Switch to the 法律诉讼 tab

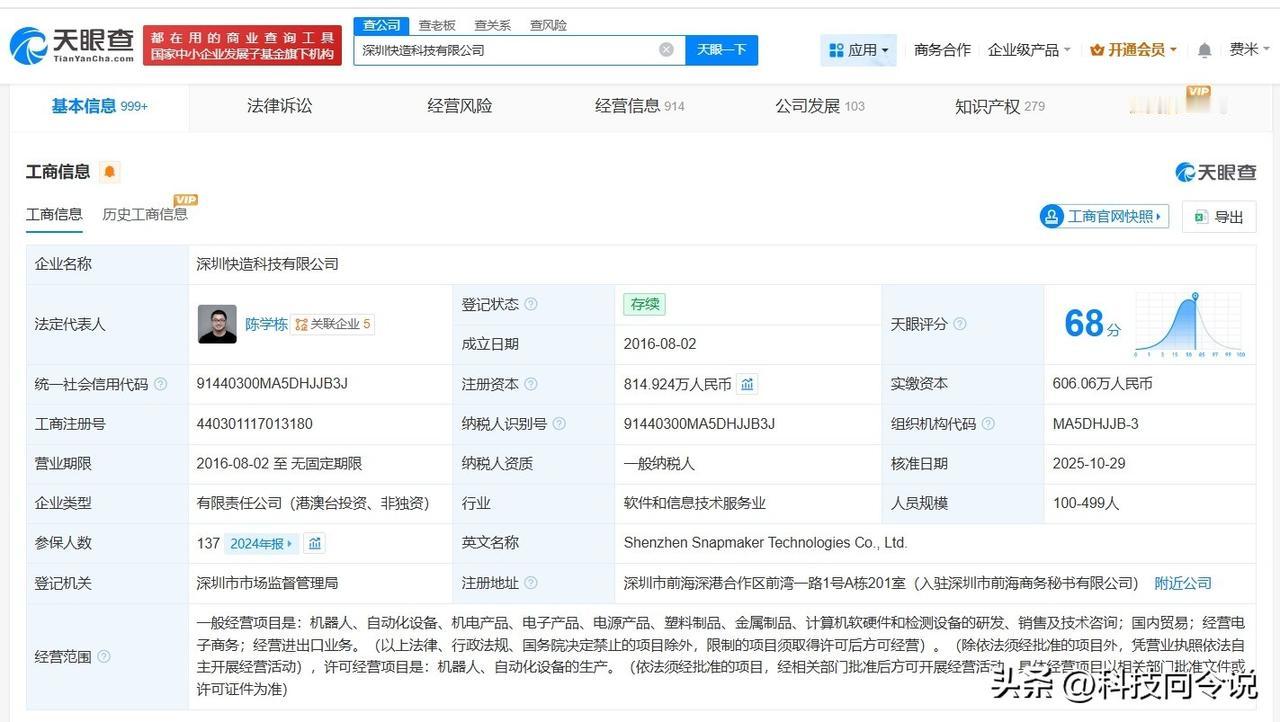coord(279,106)
